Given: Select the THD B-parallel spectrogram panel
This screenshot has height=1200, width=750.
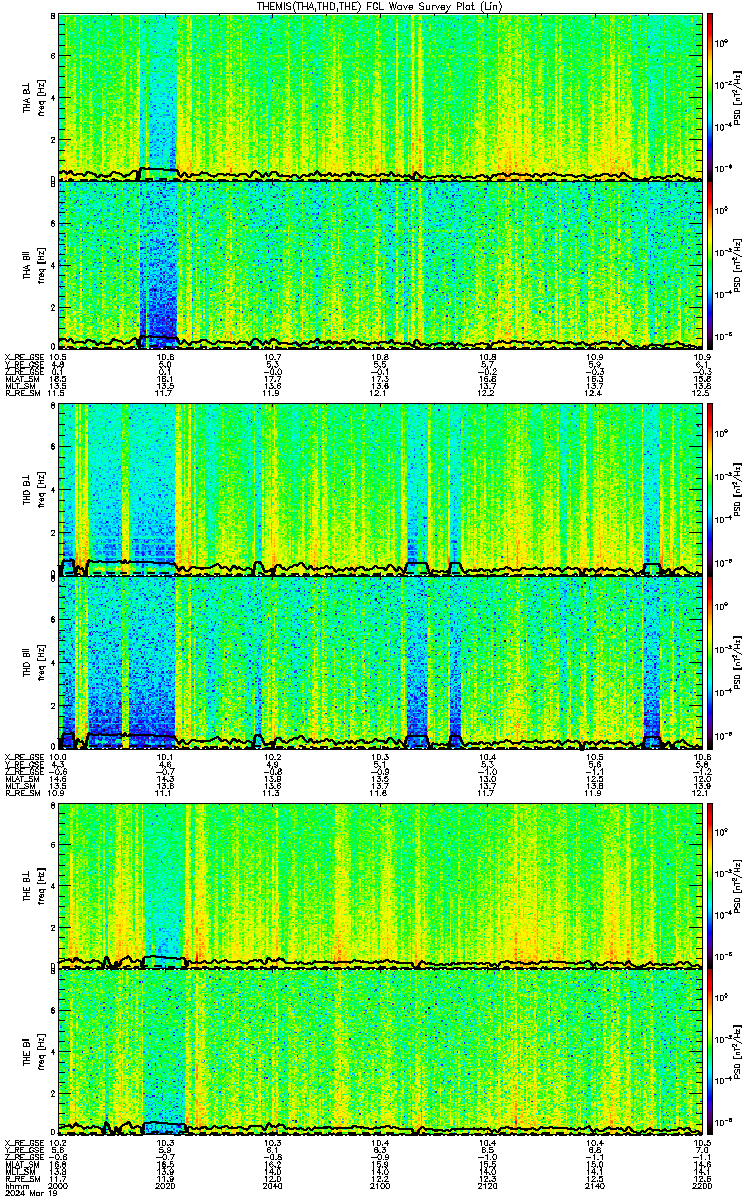Looking at the screenshot, I should pyautogui.click(x=381, y=663).
